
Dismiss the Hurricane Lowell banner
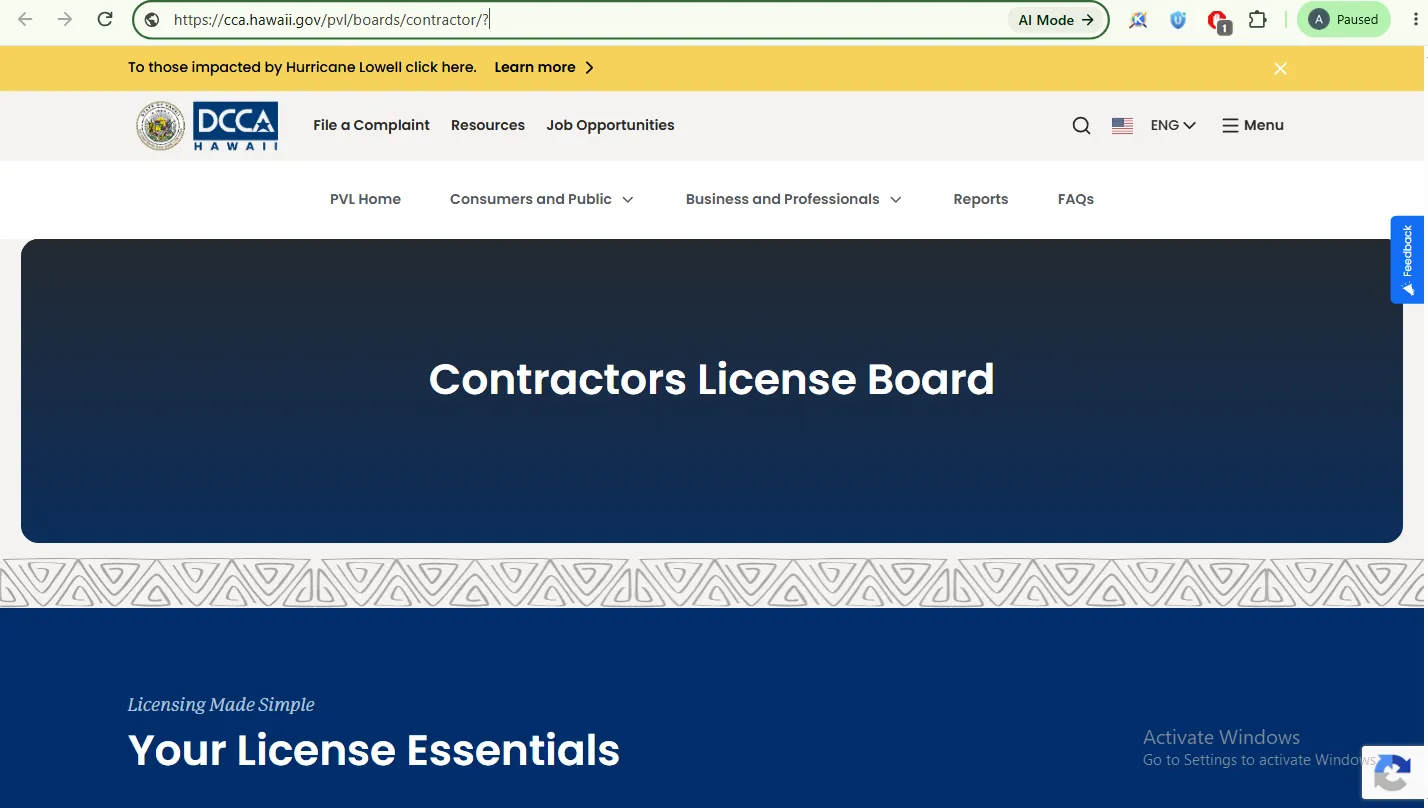1280,68
